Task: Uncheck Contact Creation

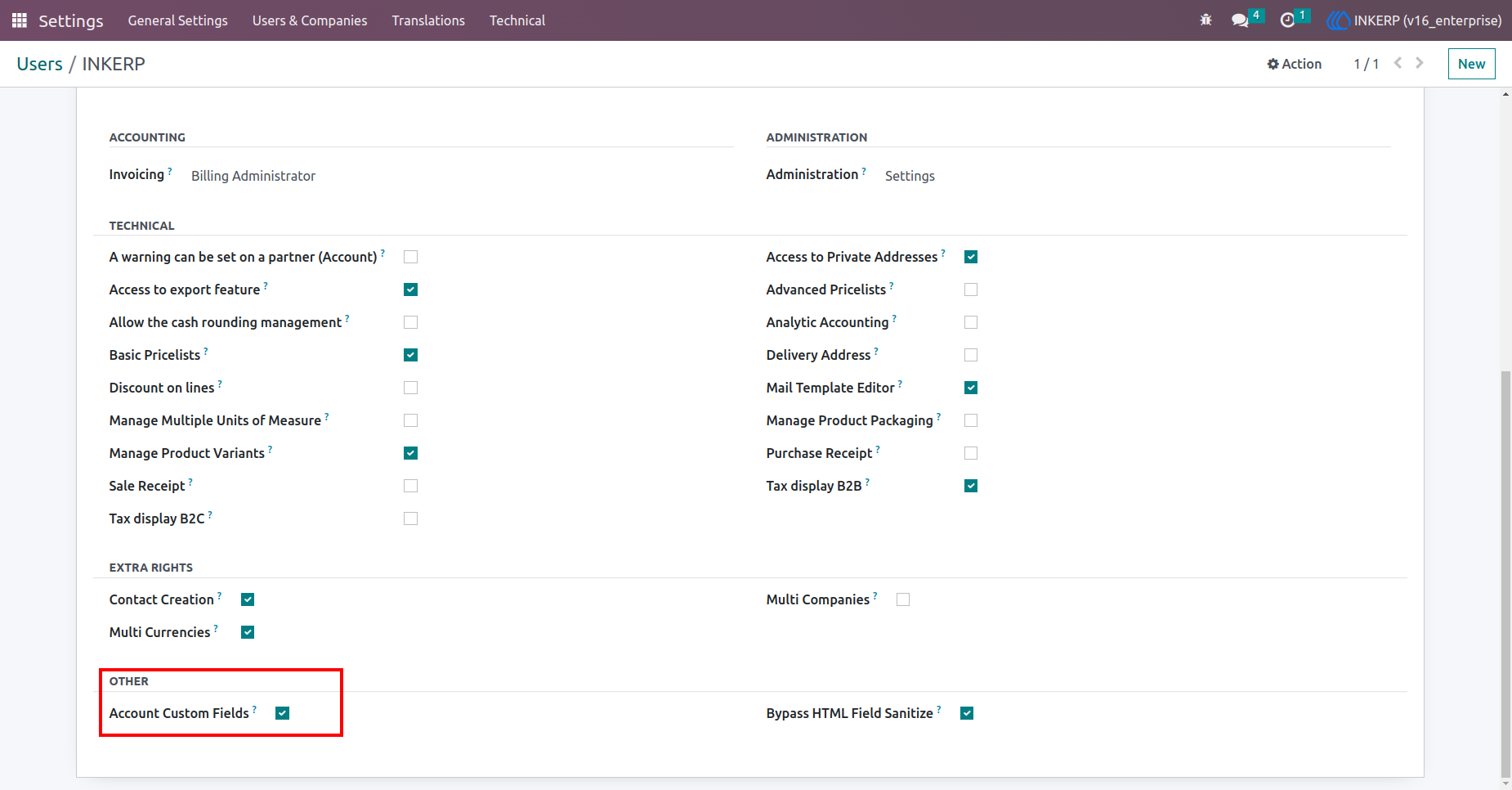Action: click(248, 599)
